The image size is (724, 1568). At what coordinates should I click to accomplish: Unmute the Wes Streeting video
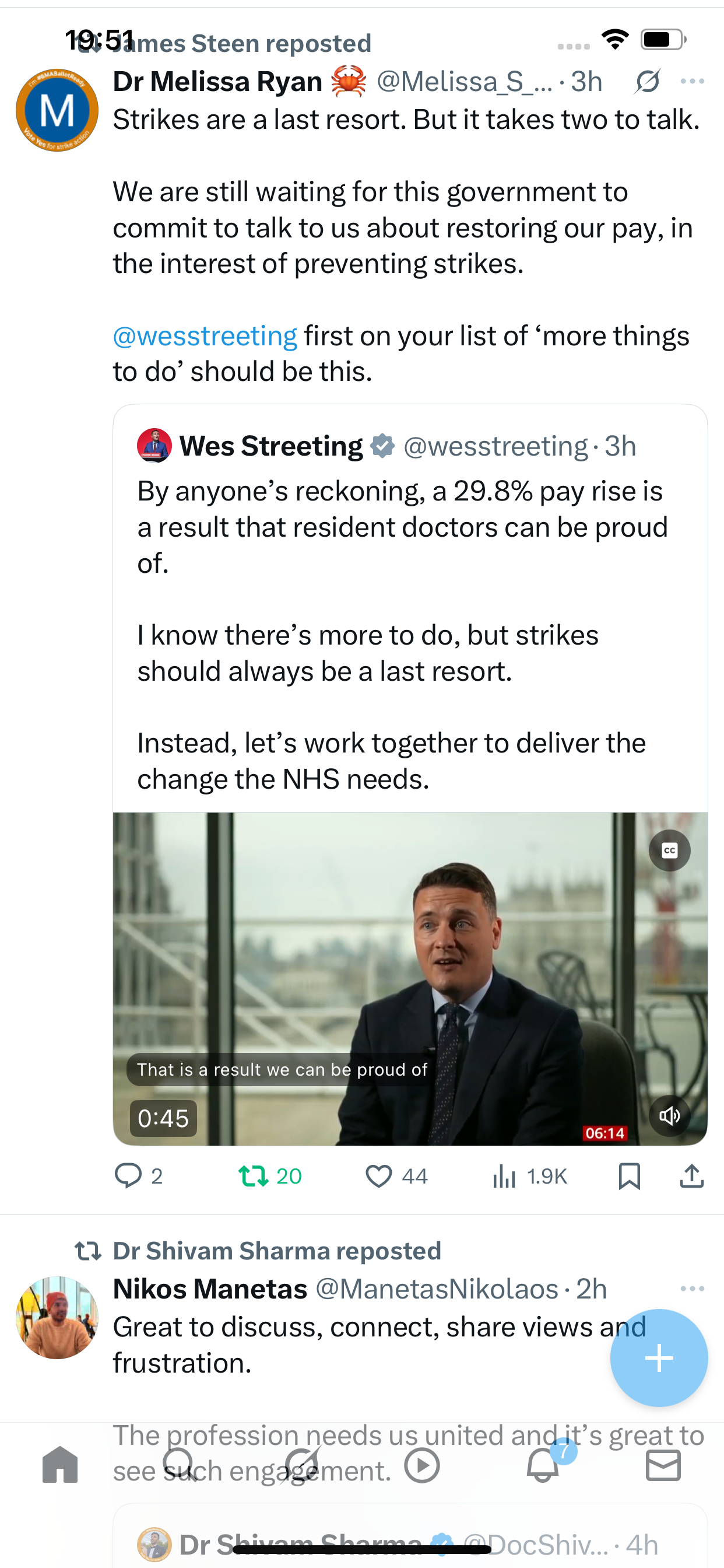pyautogui.click(x=669, y=1115)
